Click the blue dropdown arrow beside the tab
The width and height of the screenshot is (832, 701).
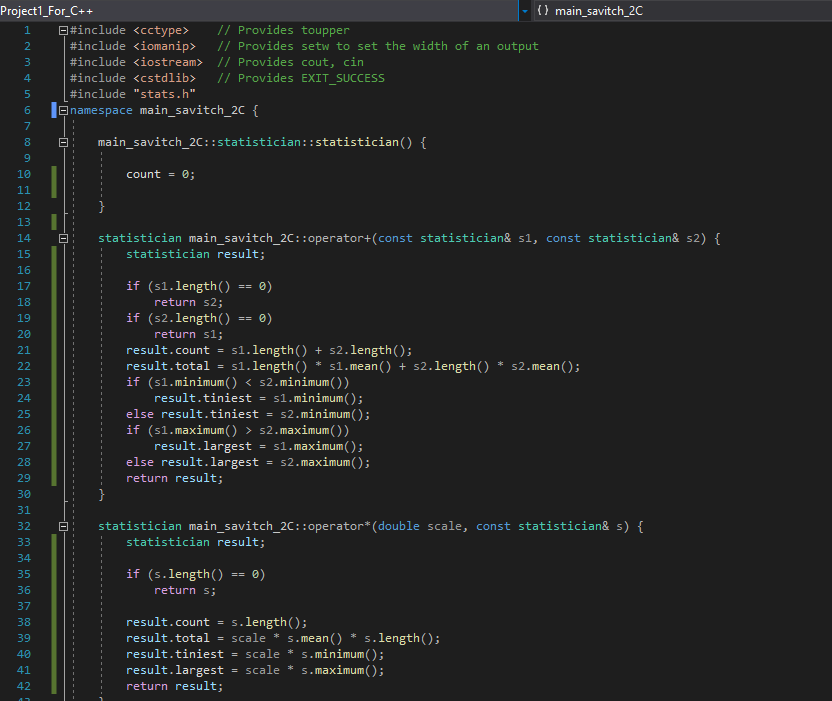point(523,10)
